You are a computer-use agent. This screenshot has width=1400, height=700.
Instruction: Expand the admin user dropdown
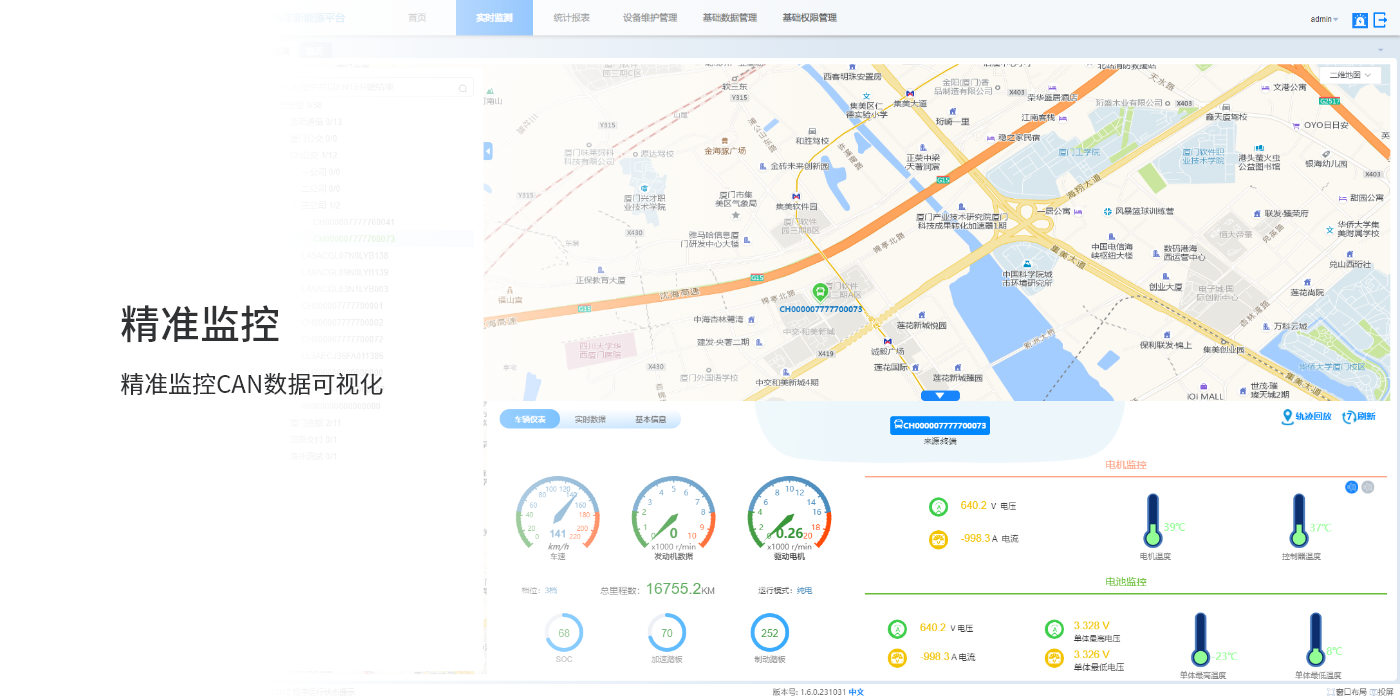(x=1324, y=19)
